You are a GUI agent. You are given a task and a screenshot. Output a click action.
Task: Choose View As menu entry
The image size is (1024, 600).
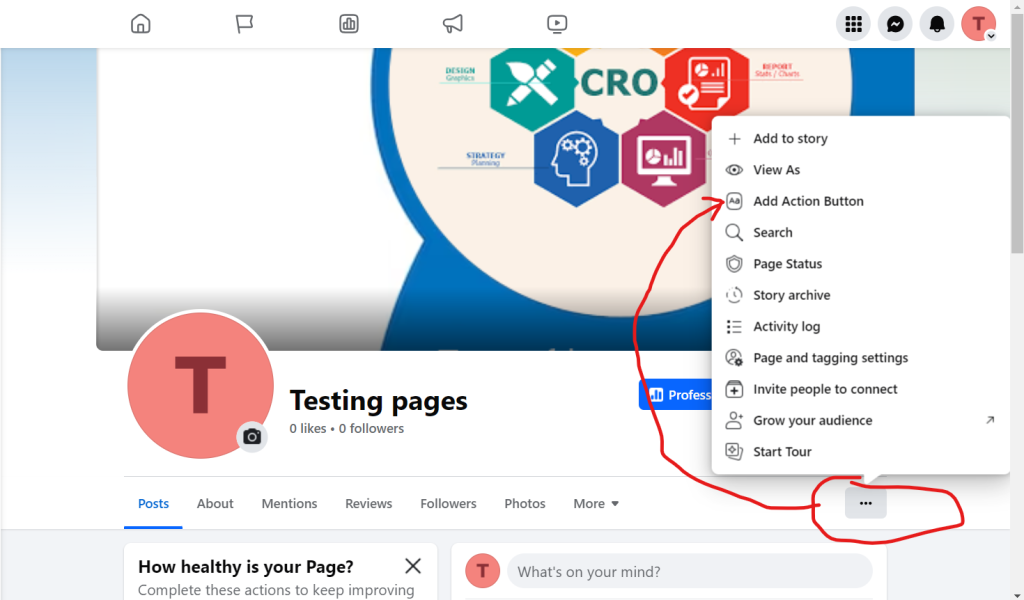pyautogui.click(x=861, y=170)
